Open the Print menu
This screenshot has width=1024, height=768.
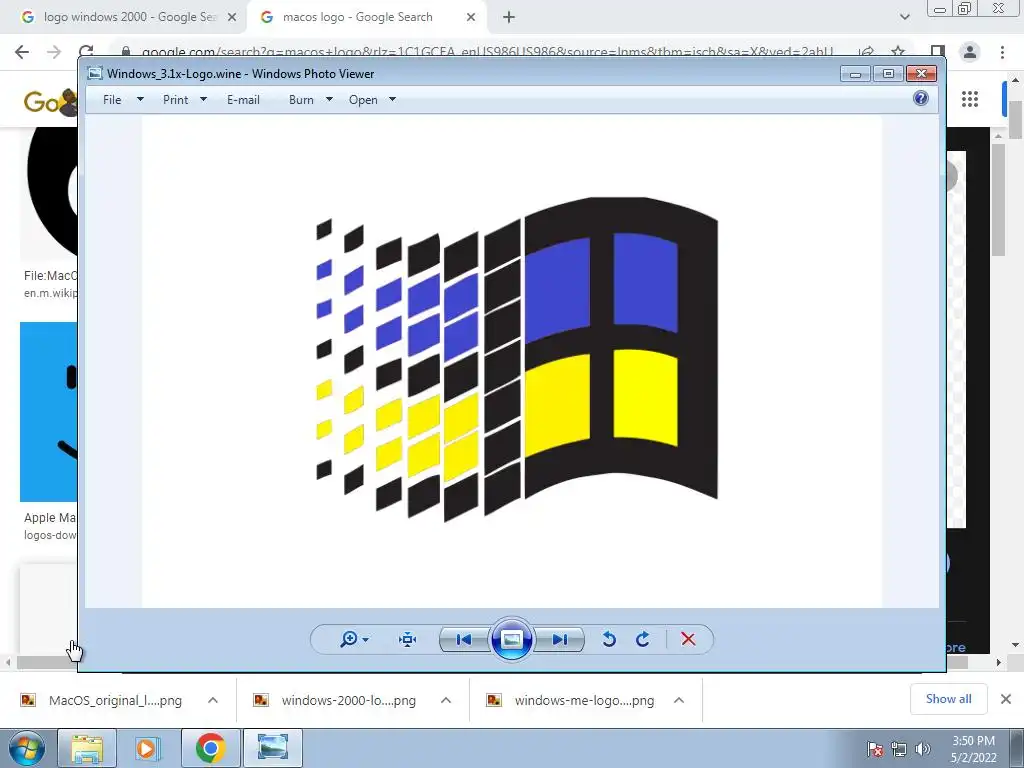(175, 100)
